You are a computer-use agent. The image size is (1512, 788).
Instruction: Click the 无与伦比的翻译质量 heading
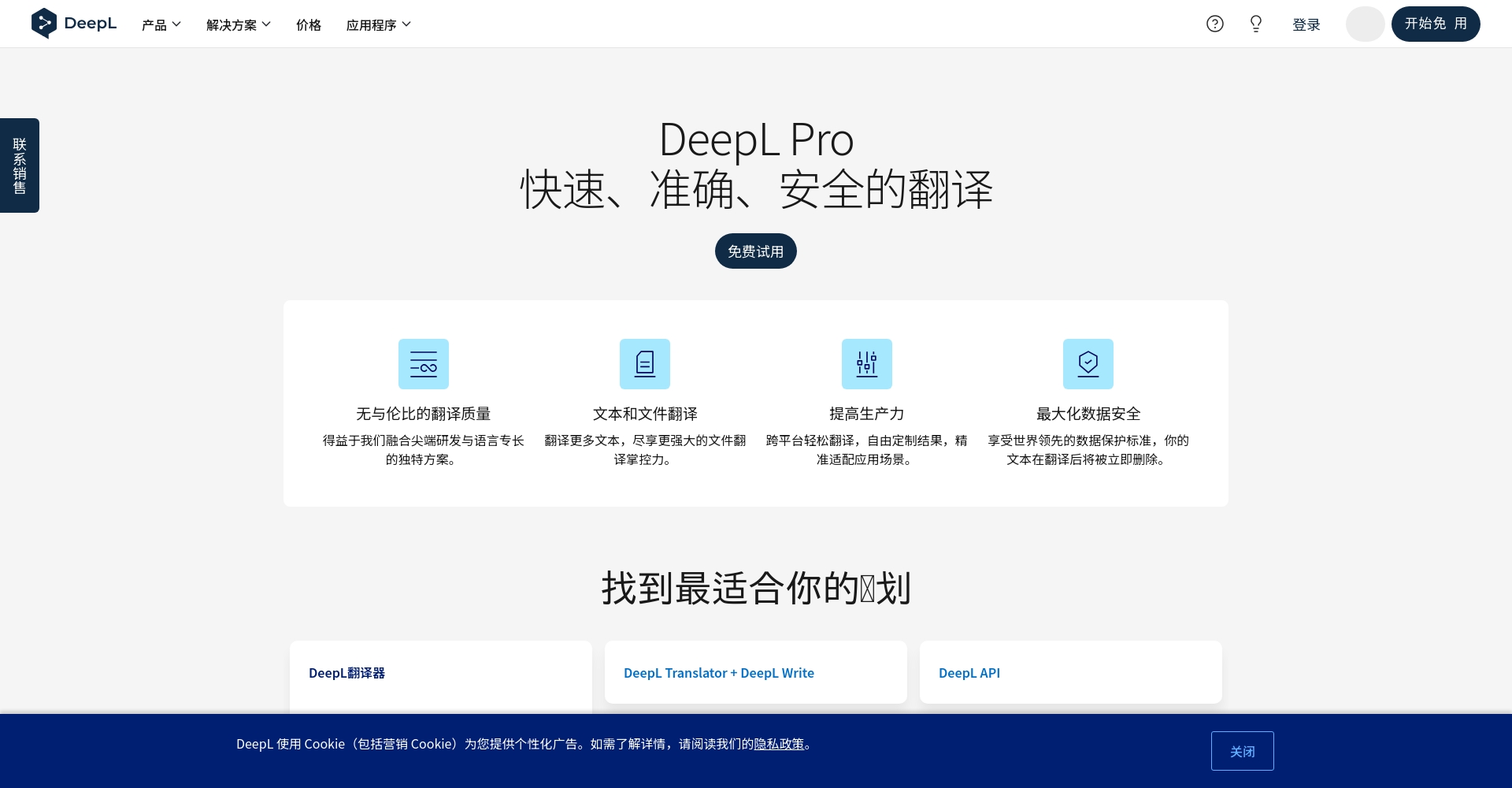point(424,414)
